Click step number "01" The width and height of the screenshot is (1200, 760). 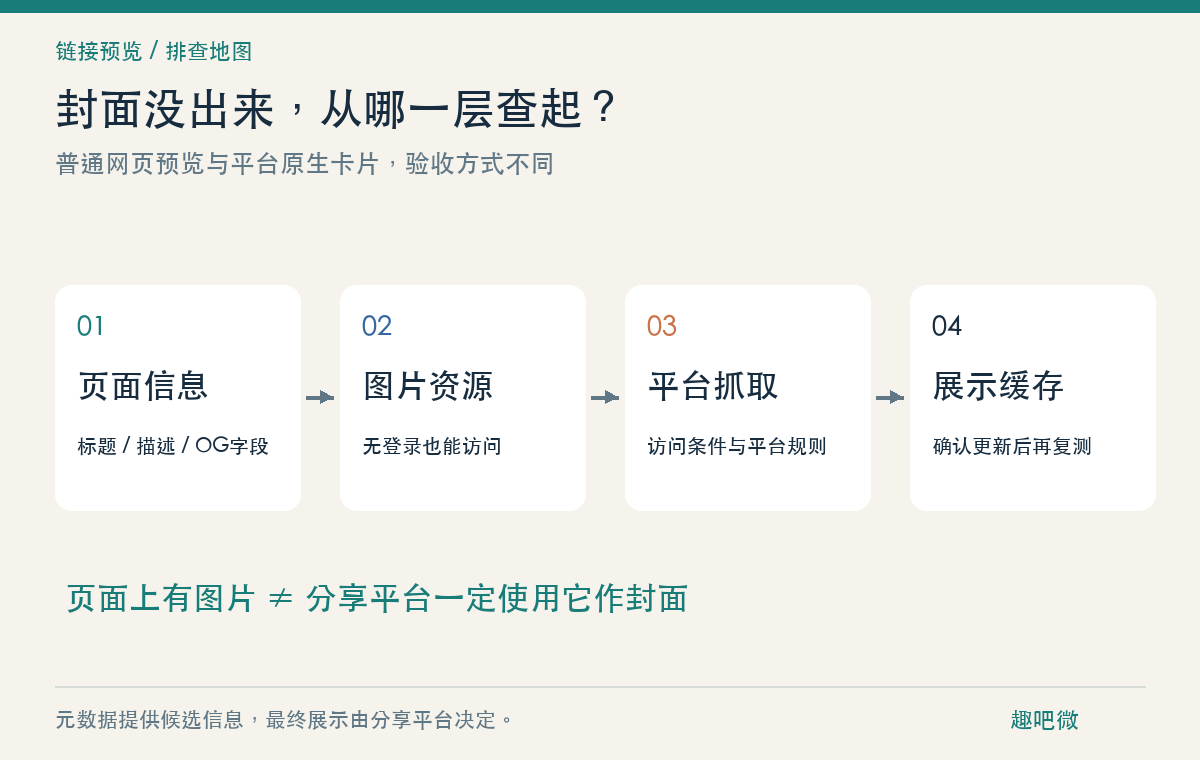click(x=91, y=326)
